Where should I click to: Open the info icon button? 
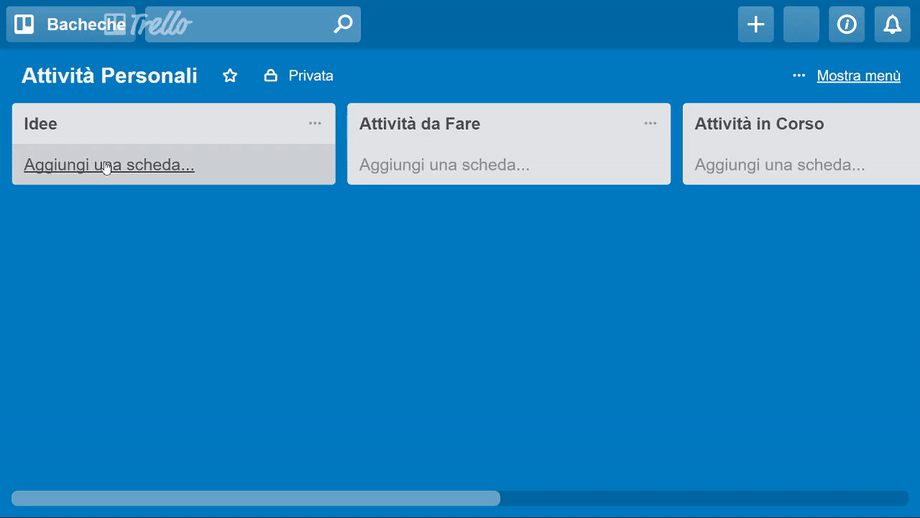click(847, 24)
